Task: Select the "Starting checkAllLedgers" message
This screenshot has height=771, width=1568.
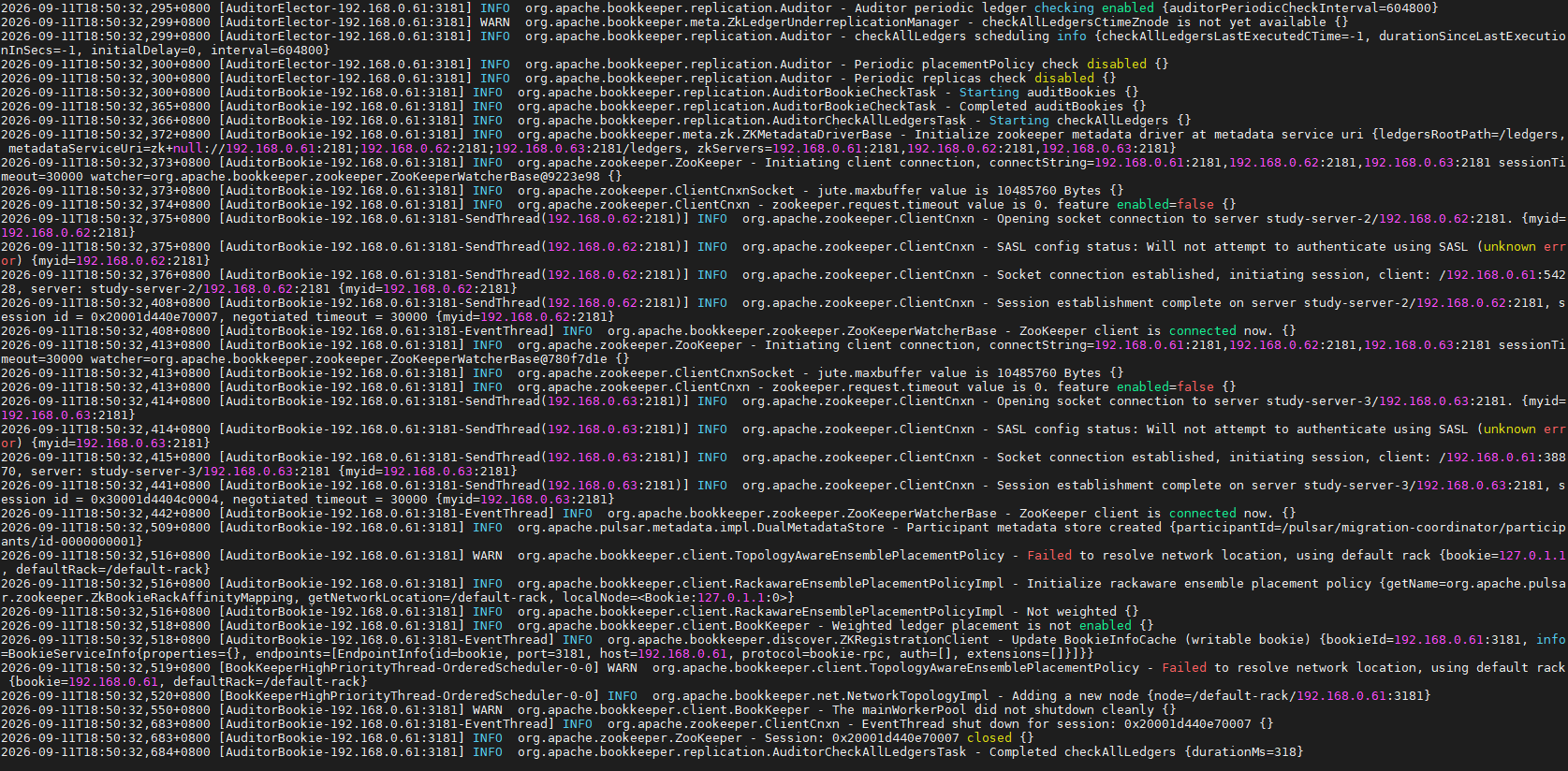Action: click(1079, 121)
